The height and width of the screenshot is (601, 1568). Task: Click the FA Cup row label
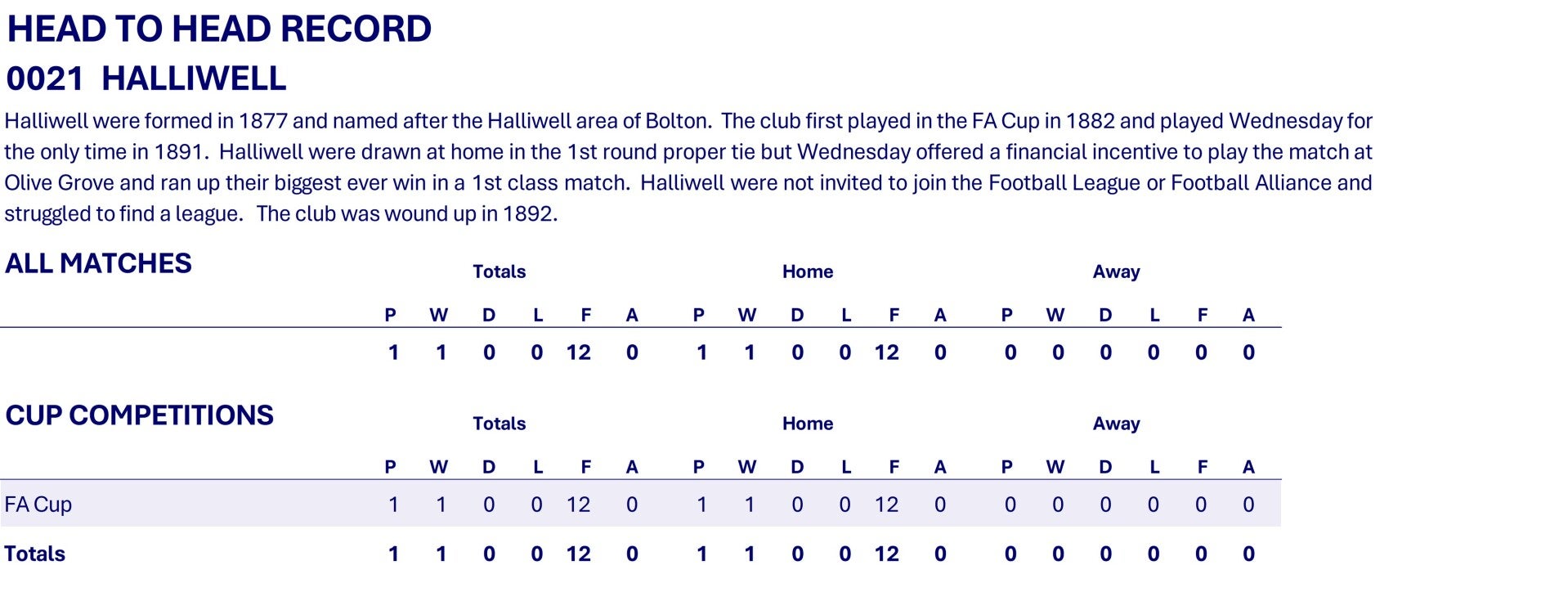(x=38, y=505)
